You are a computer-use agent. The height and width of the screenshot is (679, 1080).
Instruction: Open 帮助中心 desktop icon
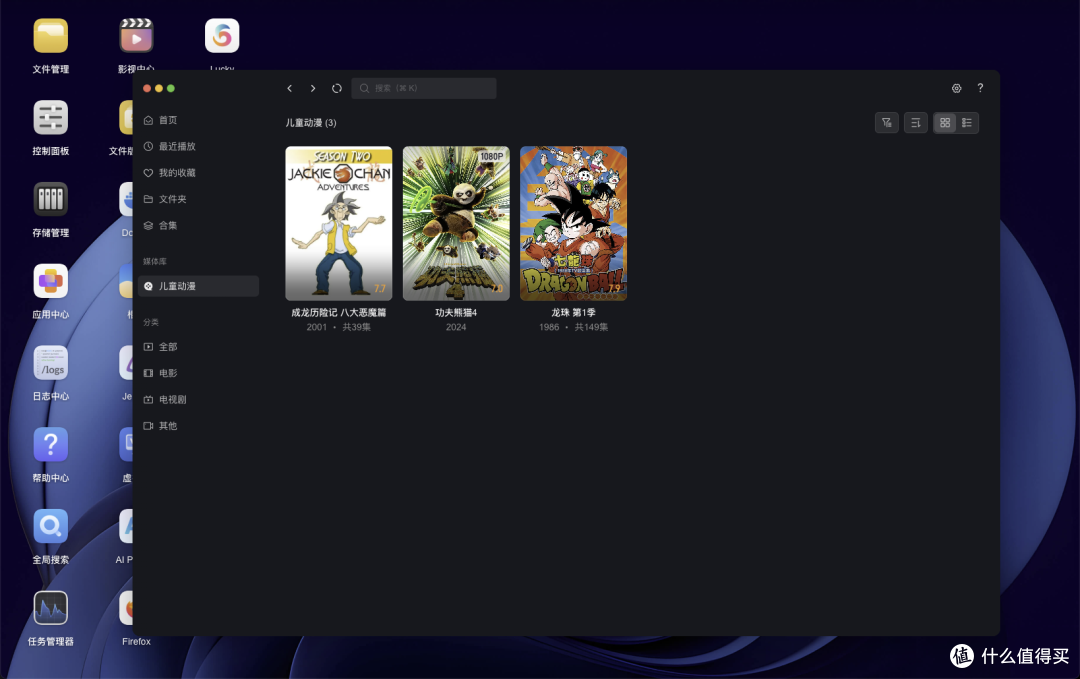pyautogui.click(x=50, y=445)
